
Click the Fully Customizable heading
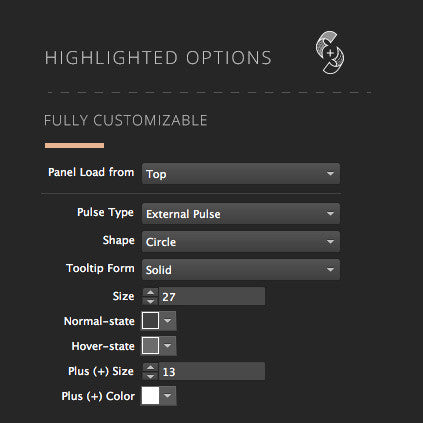pyautogui.click(x=126, y=120)
